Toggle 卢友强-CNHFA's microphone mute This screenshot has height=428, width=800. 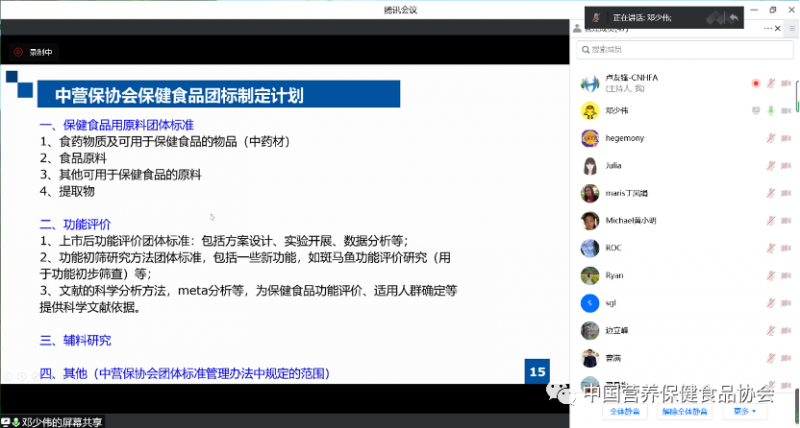click(771, 83)
